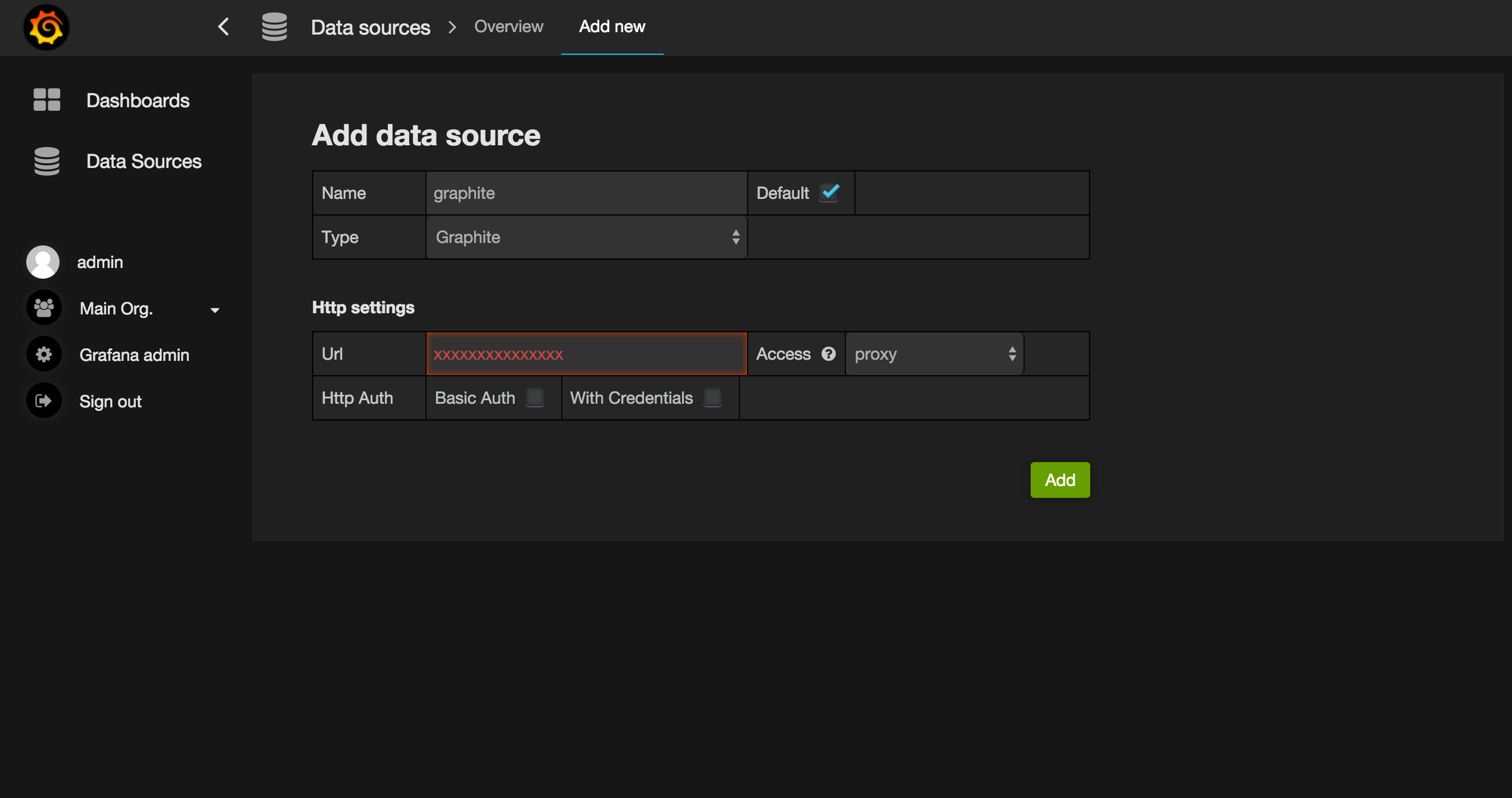Click the Grafana logo icon

pos(46,27)
